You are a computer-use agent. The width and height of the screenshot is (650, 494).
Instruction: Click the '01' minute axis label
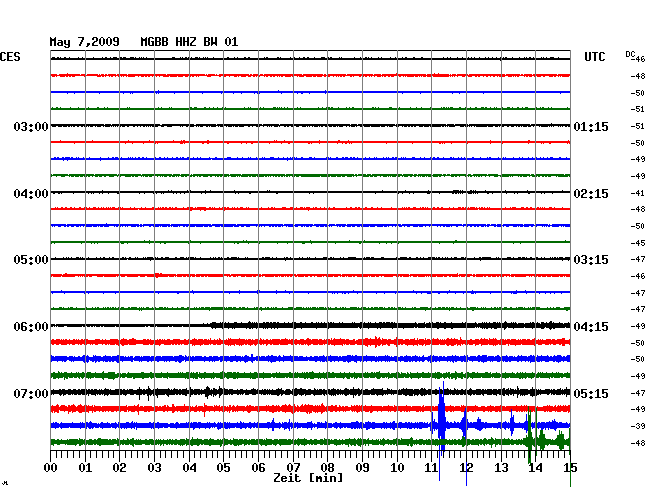pyautogui.click(x=85, y=467)
